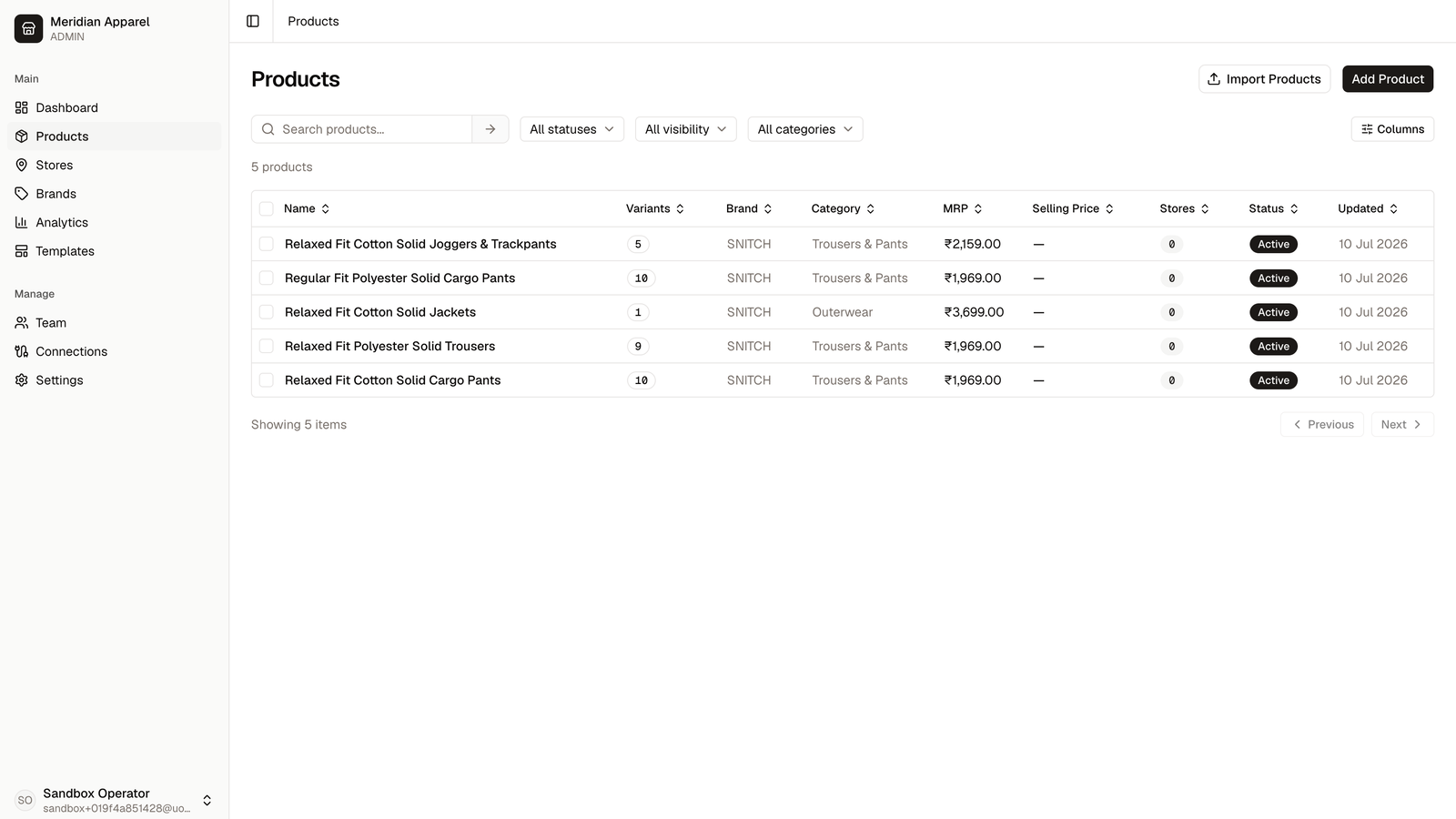
Task: Click the Connections plug icon
Action: (x=22, y=351)
